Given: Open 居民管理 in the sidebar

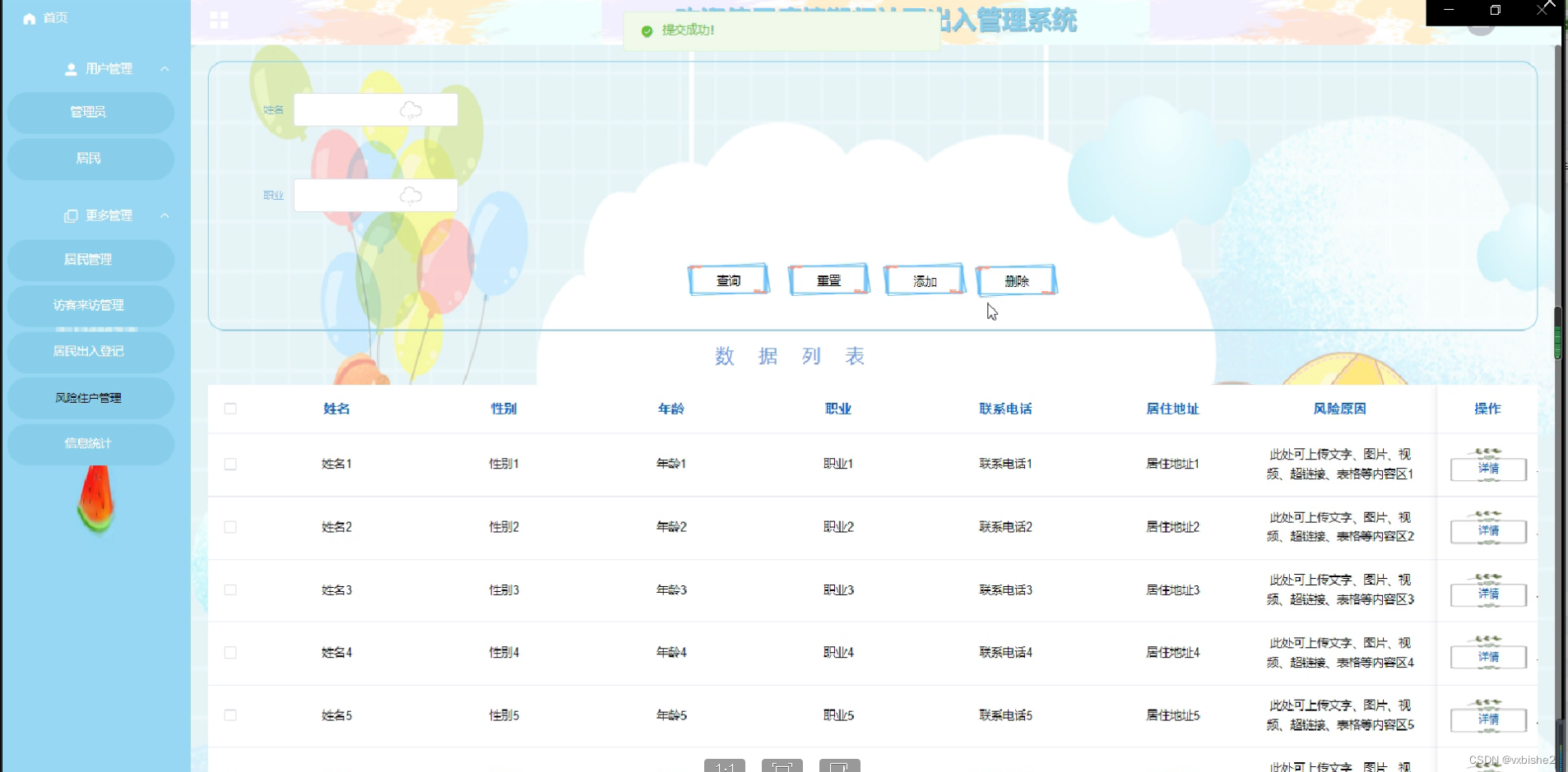Looking at the screenshot, I should click(x=90, y=259).
